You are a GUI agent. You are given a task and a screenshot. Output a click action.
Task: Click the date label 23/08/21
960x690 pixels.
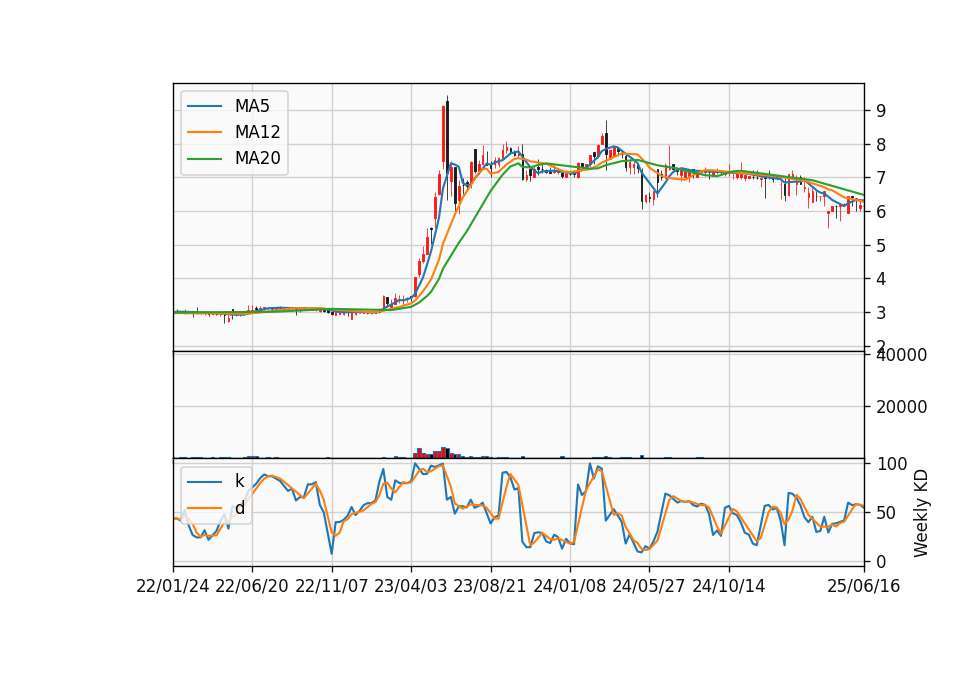pyautogui.click(x=490, y=586)
